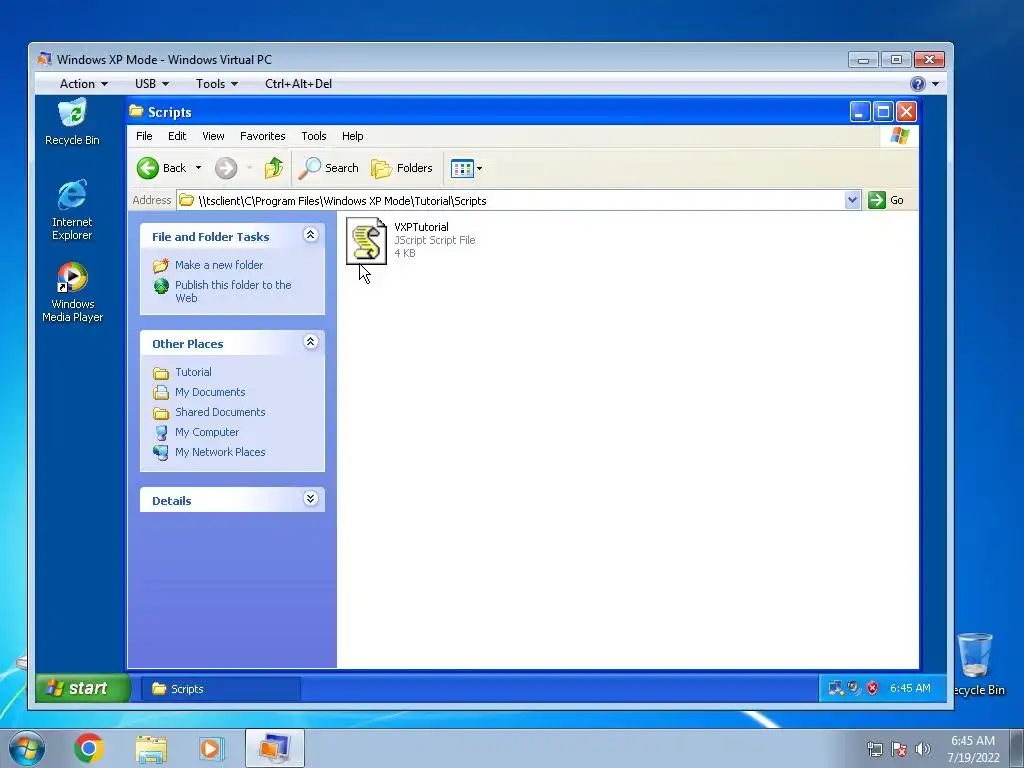Click the Windows flag logo in Scripts window
The image size is (1024, 768).
pos(900,136)
